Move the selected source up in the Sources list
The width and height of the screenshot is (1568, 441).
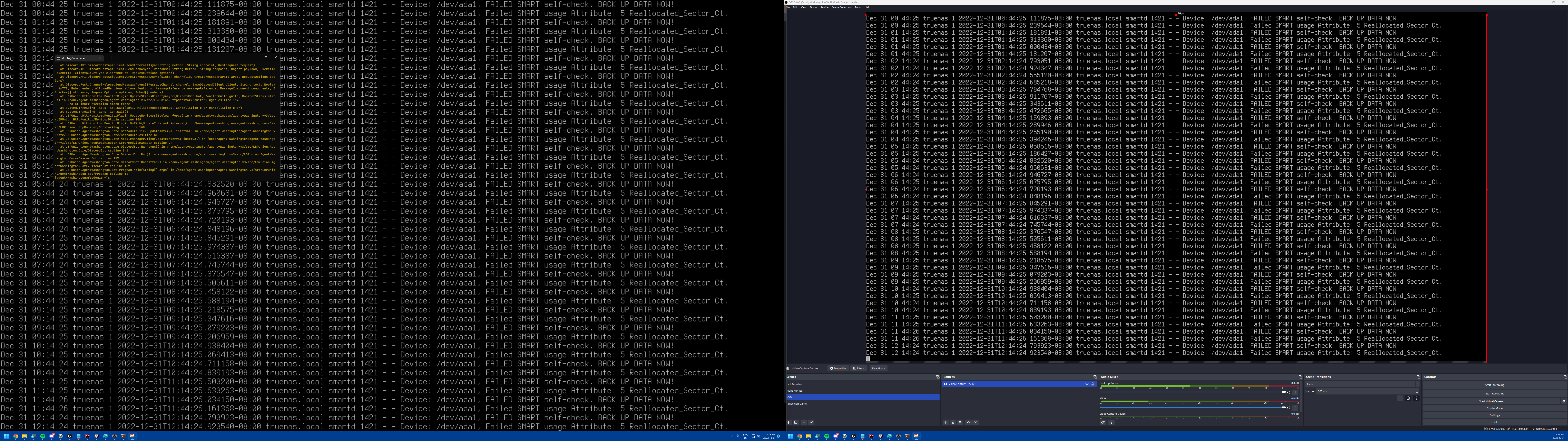[968, 422]
